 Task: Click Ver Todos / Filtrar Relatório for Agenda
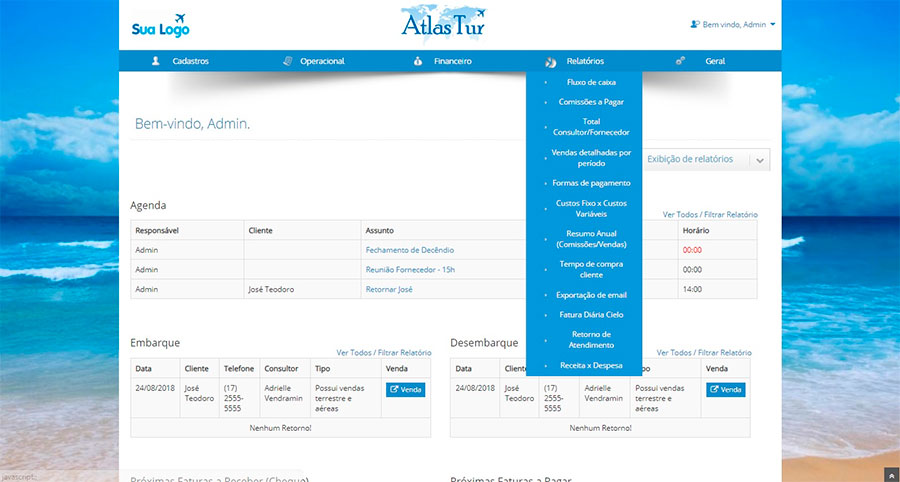click(x=710, y=214)
